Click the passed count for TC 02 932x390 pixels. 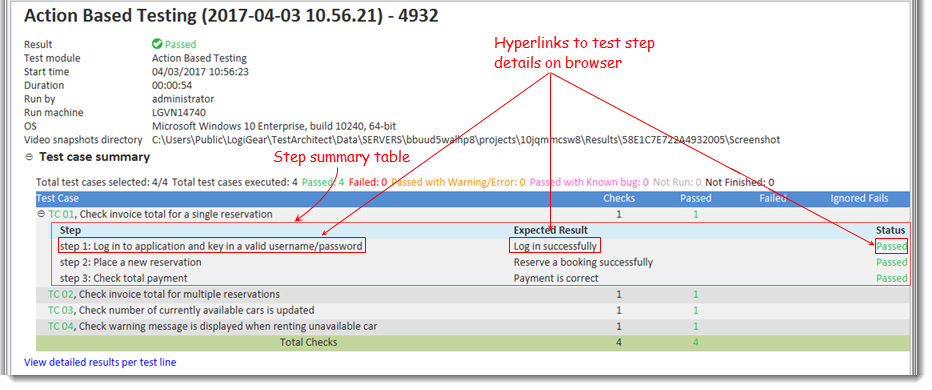[695, 294]
